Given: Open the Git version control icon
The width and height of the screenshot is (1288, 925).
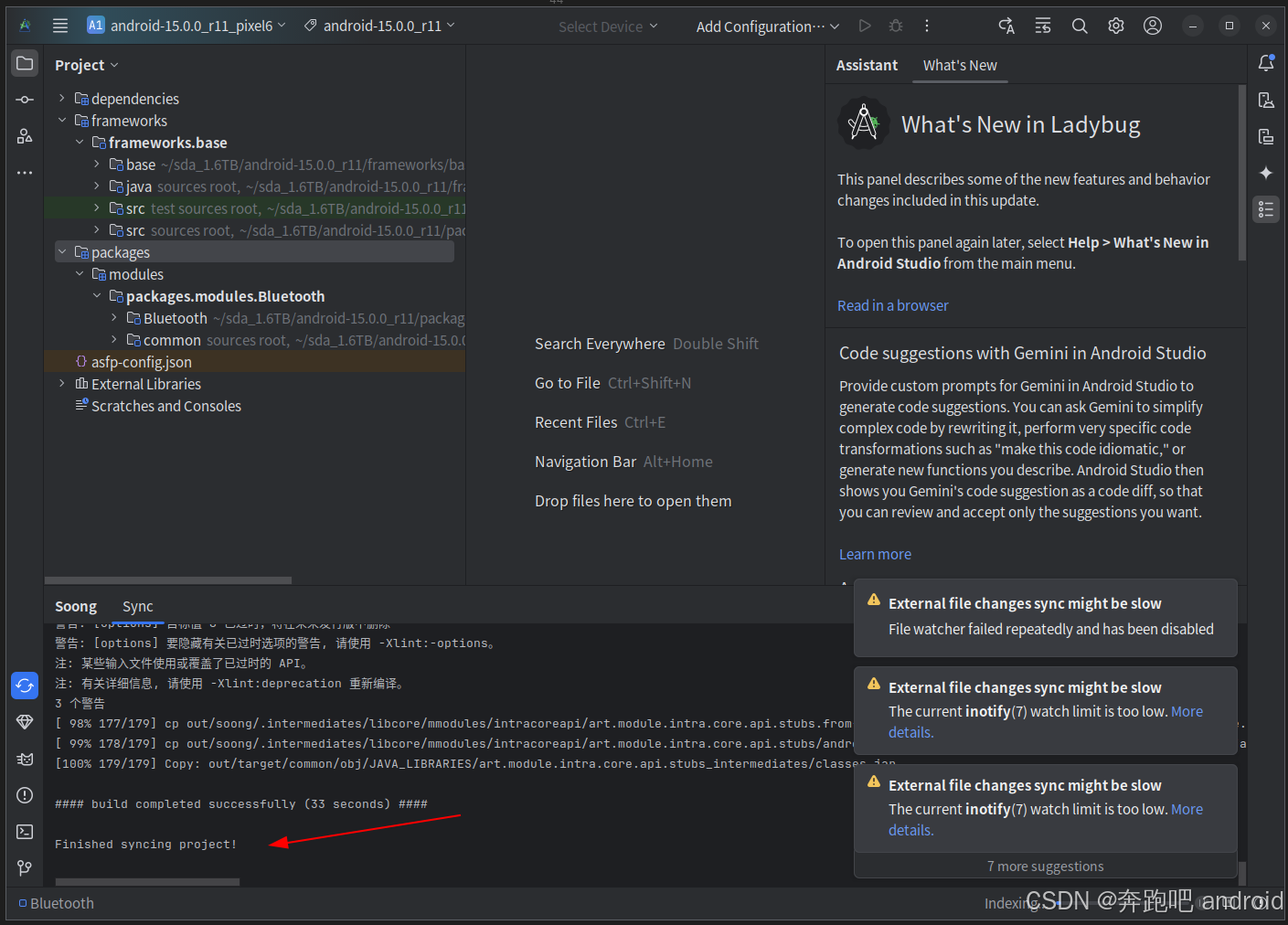Looking at the screenshot, I should point(25,868).
